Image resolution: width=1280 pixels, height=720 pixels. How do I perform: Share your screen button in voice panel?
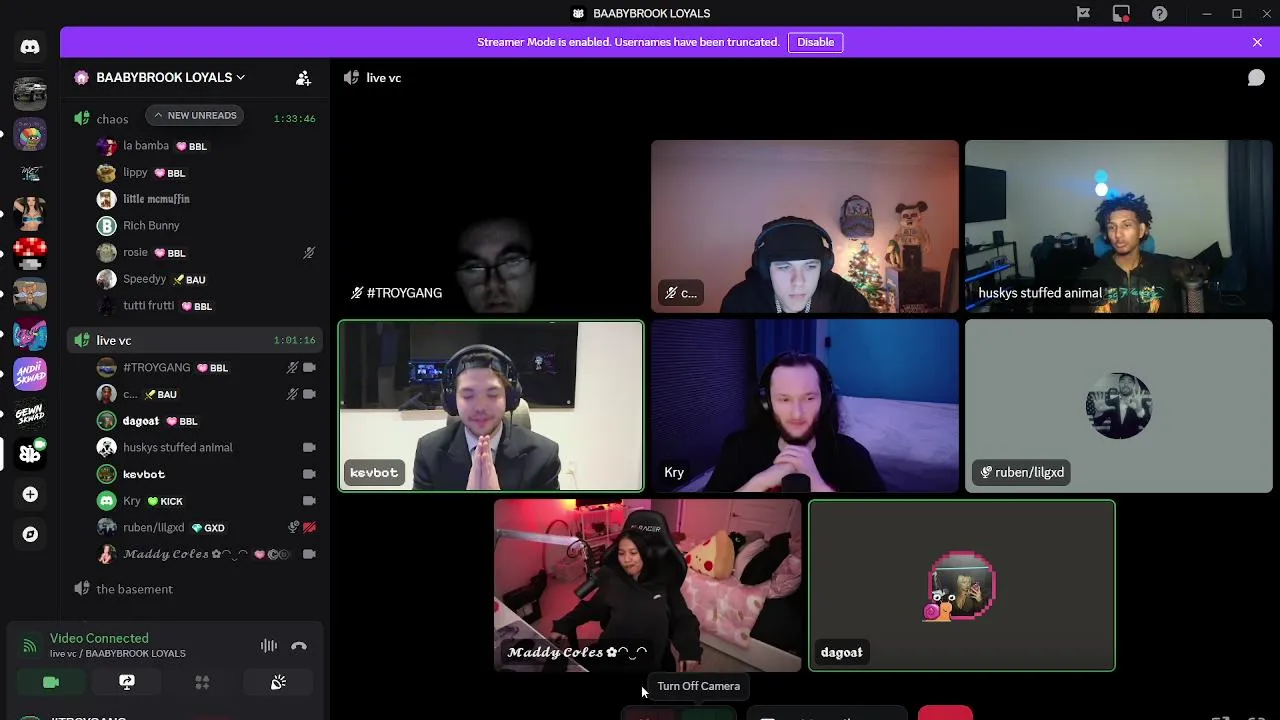127,682
